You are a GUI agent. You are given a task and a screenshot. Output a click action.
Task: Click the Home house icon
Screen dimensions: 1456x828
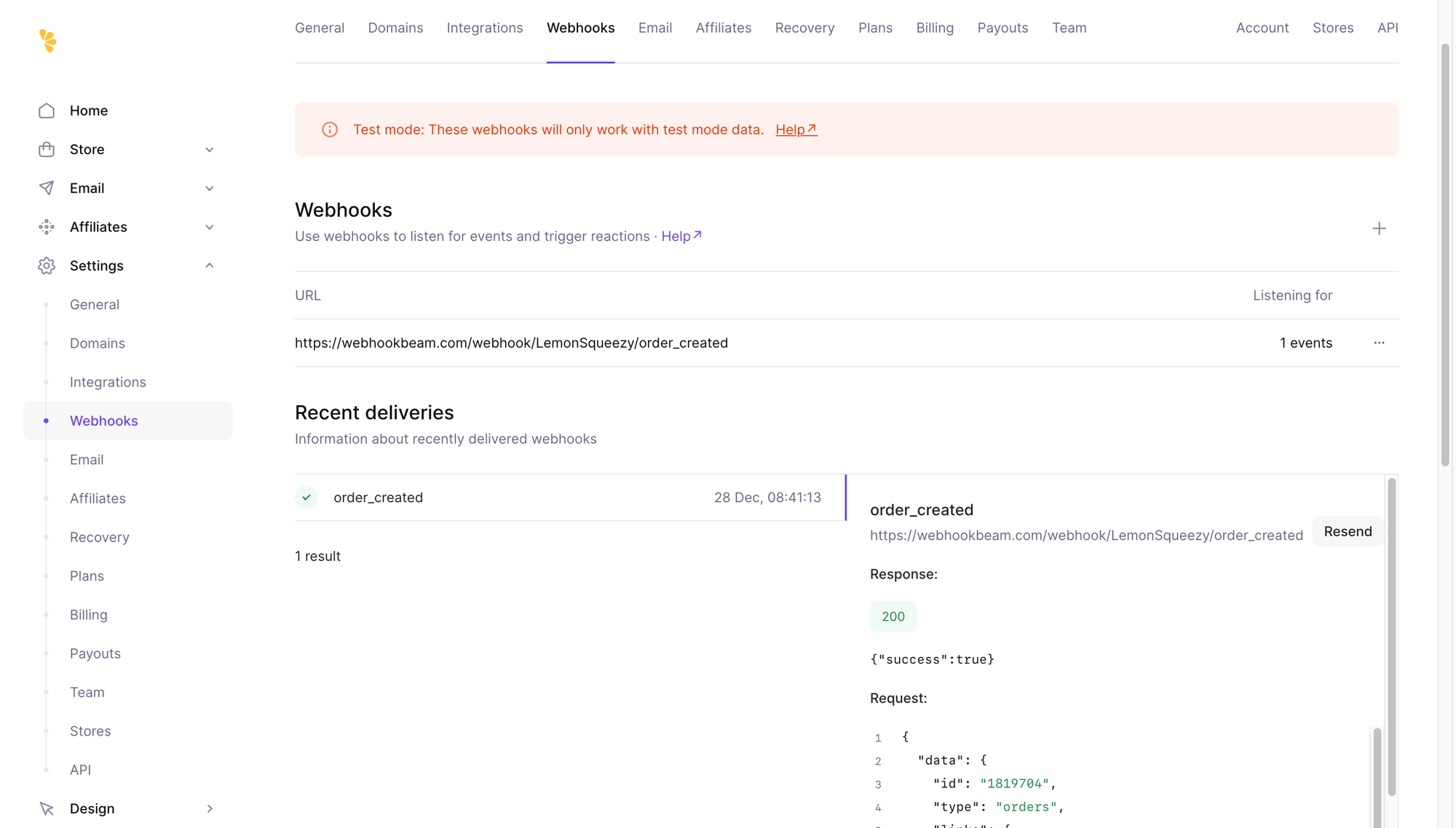pos(47,111)
